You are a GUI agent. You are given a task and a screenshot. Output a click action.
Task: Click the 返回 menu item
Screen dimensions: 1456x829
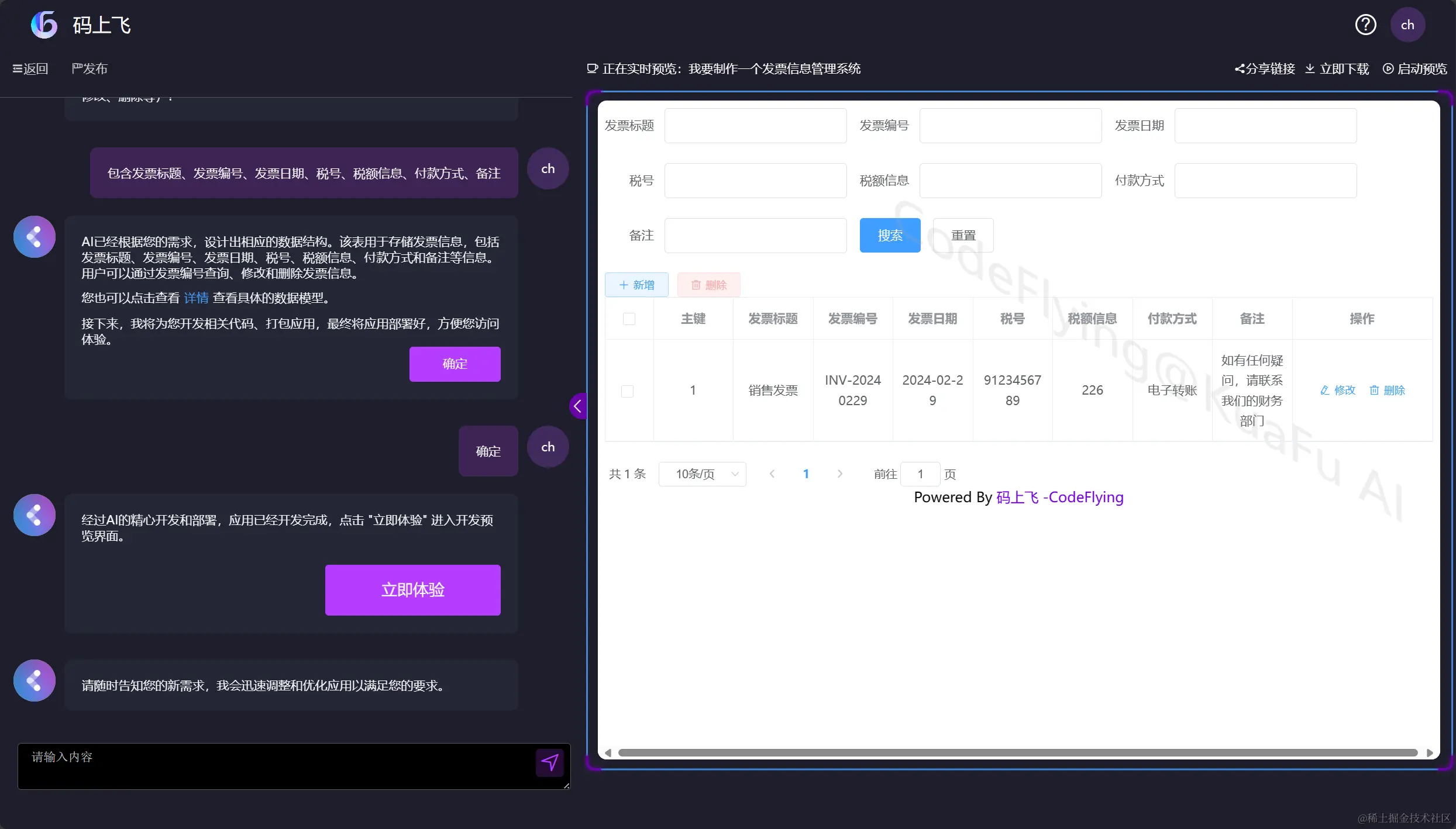pos(30,69)
